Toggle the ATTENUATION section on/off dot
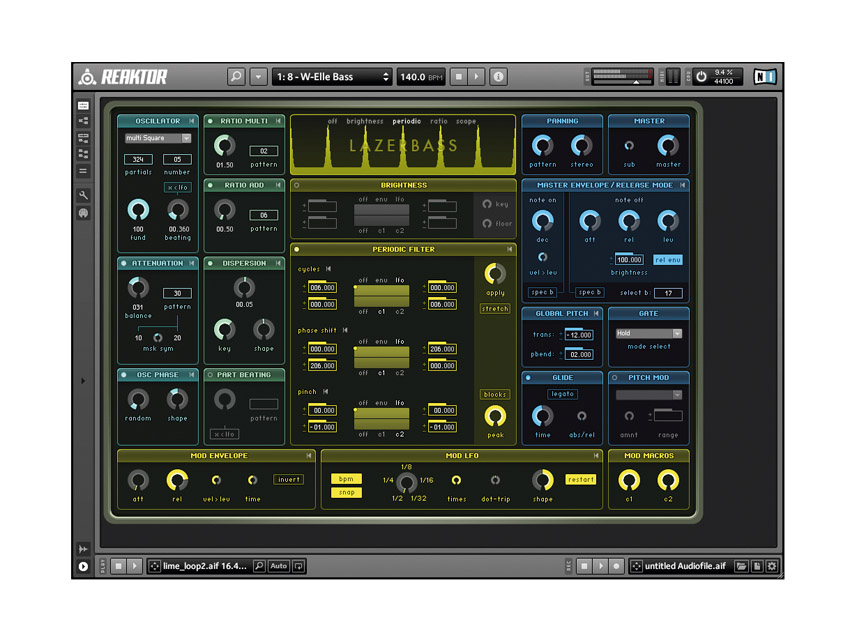The width and height of the screenshot is (850, 638). pos(124,263)
